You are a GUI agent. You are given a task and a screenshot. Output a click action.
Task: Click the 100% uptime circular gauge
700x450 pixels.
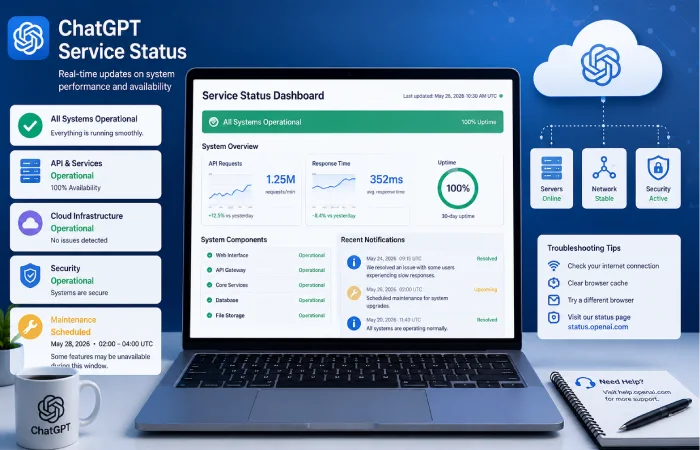(458, 188)
